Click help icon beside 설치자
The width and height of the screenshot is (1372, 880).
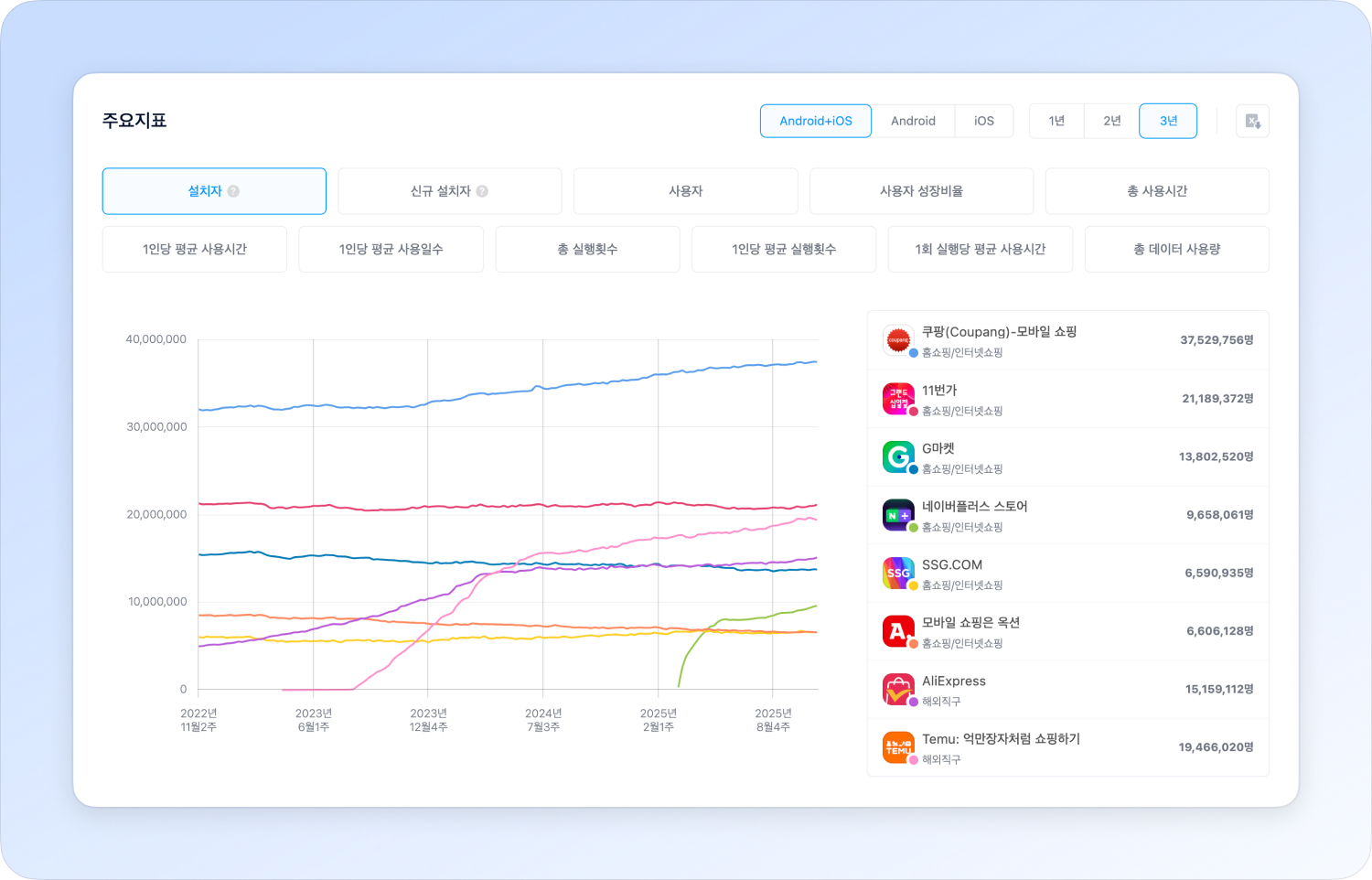pos(233,191)
